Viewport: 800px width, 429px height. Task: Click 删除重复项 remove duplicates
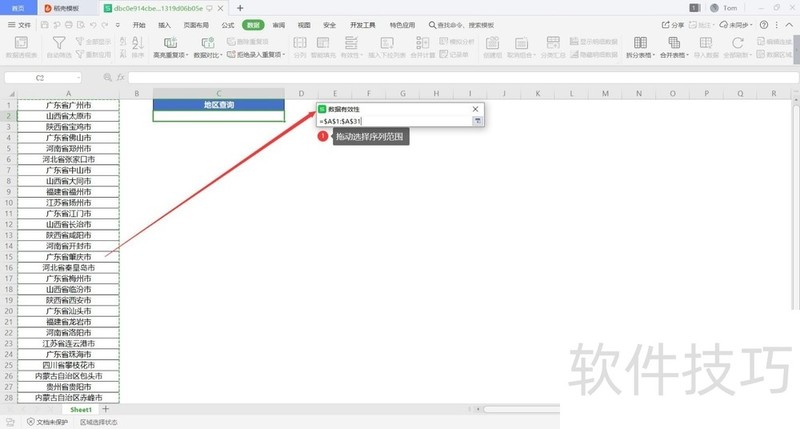tap(248, 41)
